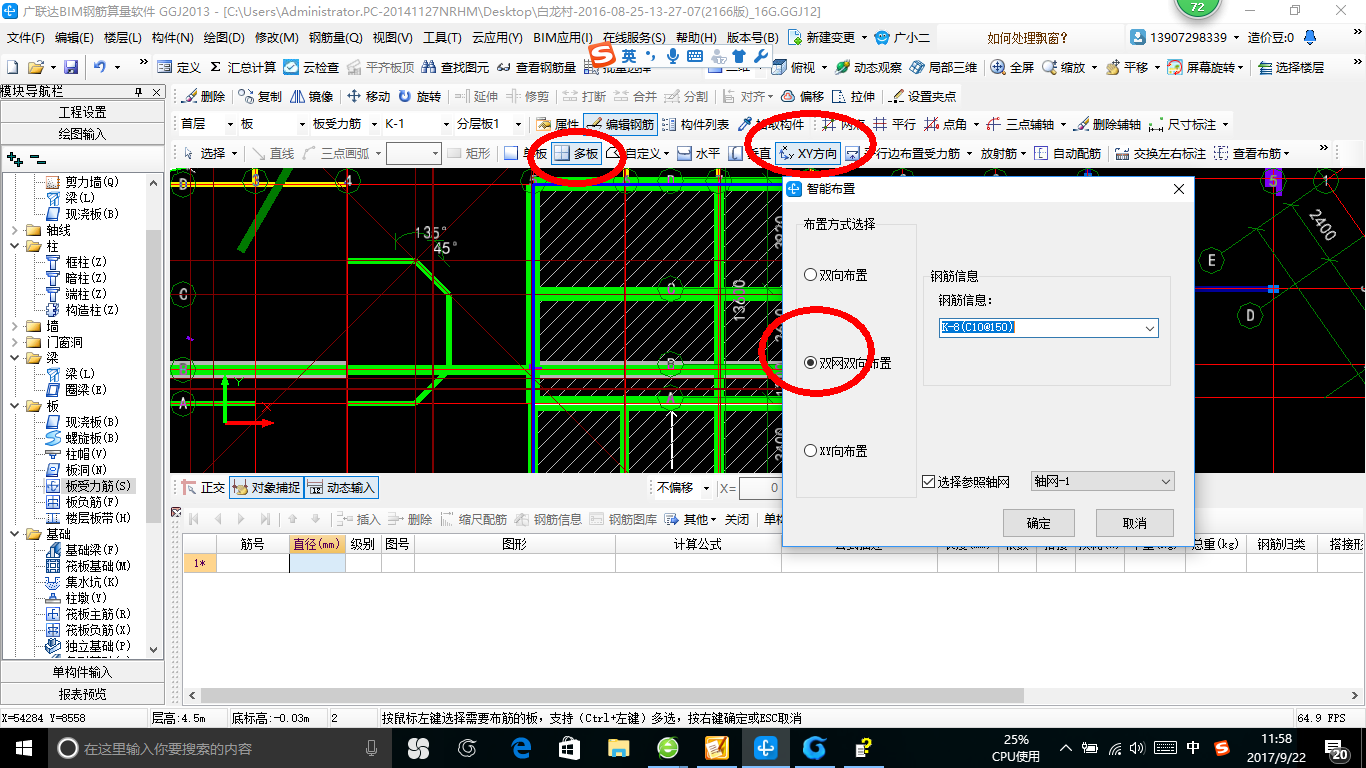Collapse the 柱 folder in tree
The image size is (1366, 768).
pos(15,246)
